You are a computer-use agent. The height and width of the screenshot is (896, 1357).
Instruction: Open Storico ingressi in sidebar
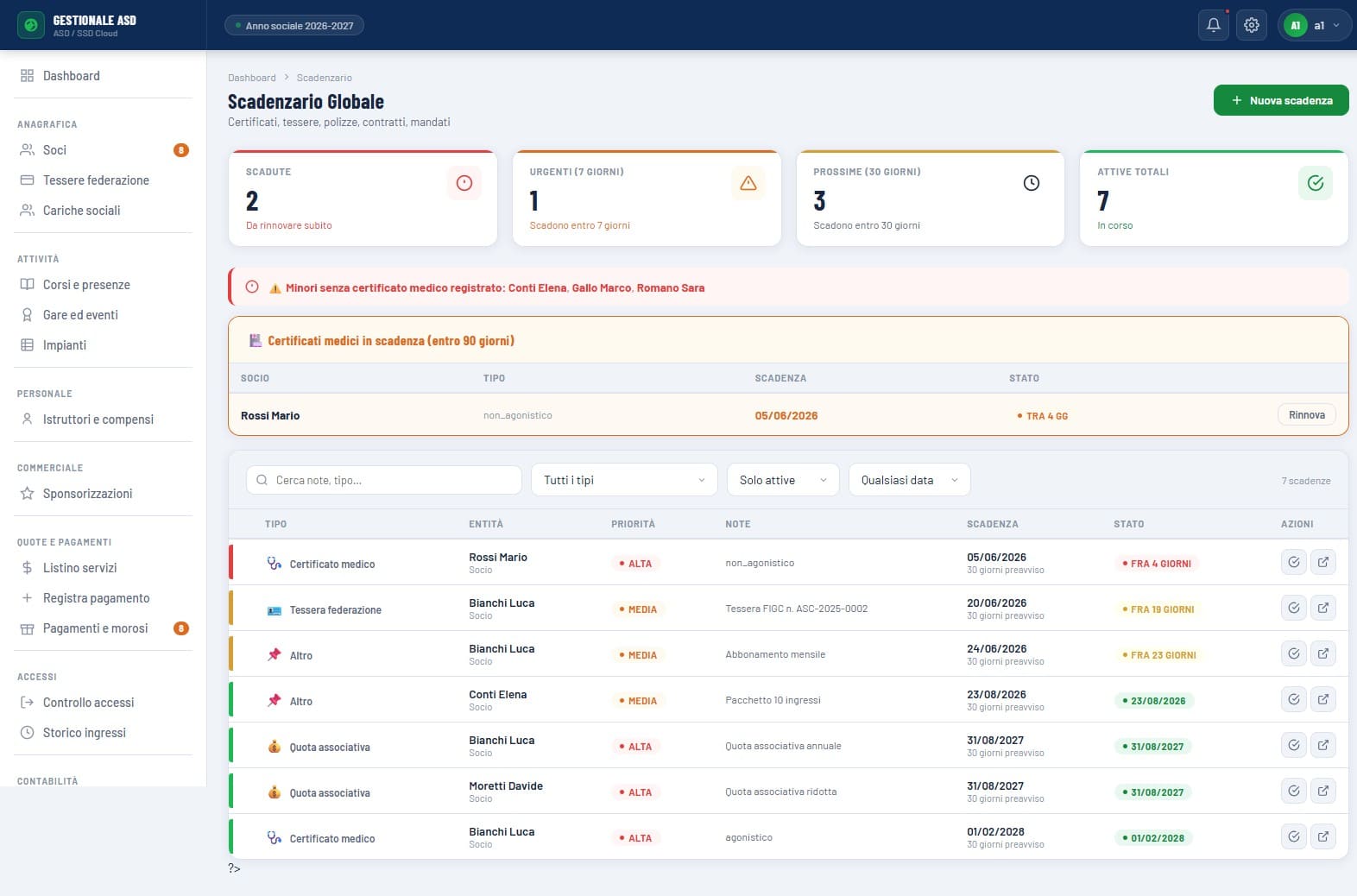tap(104, 733)
